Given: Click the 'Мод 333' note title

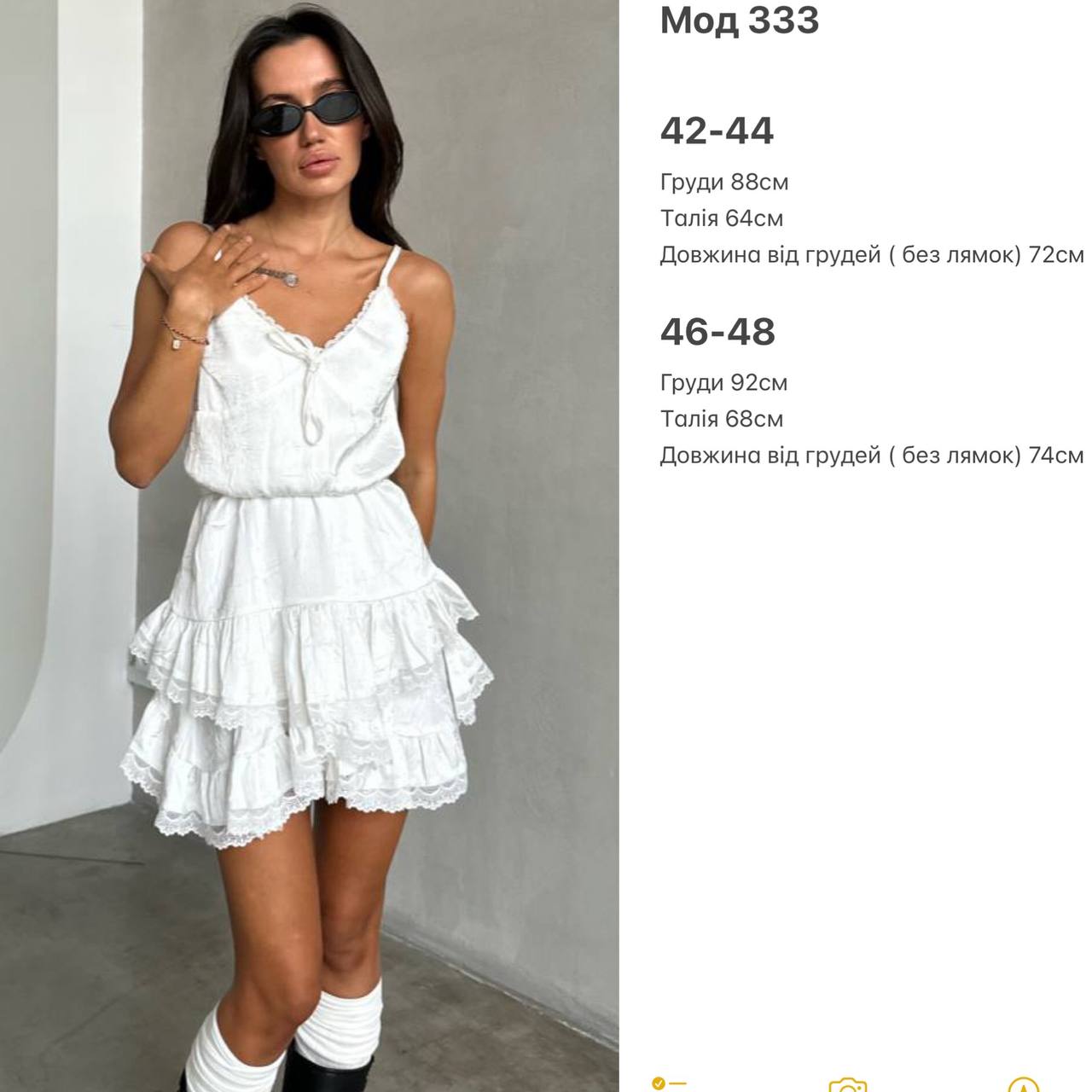Looking at the screenshot, I should click(740, 20).
